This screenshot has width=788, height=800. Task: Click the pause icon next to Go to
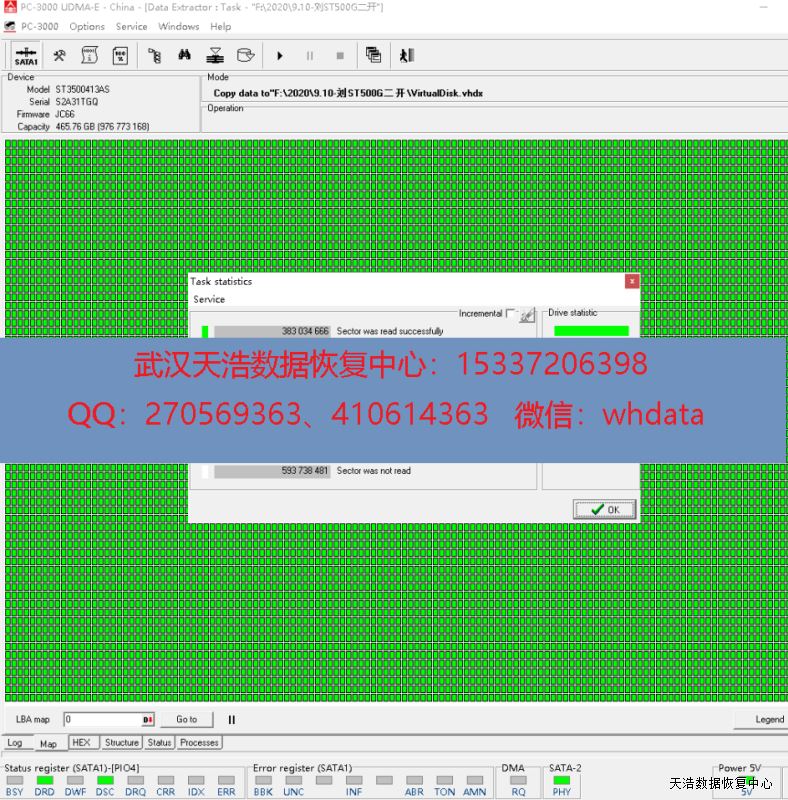point(232,719)
